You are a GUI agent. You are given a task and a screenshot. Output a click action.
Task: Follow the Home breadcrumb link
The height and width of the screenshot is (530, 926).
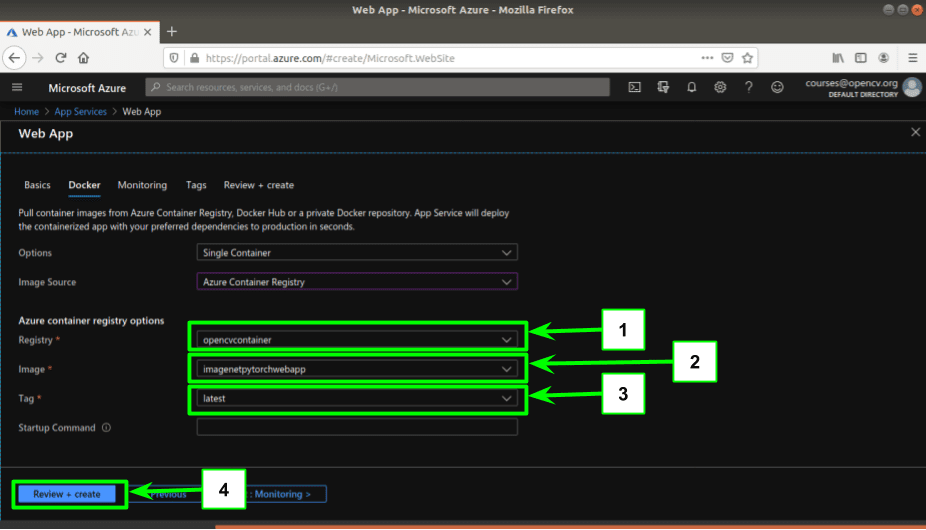pos(27,111)
